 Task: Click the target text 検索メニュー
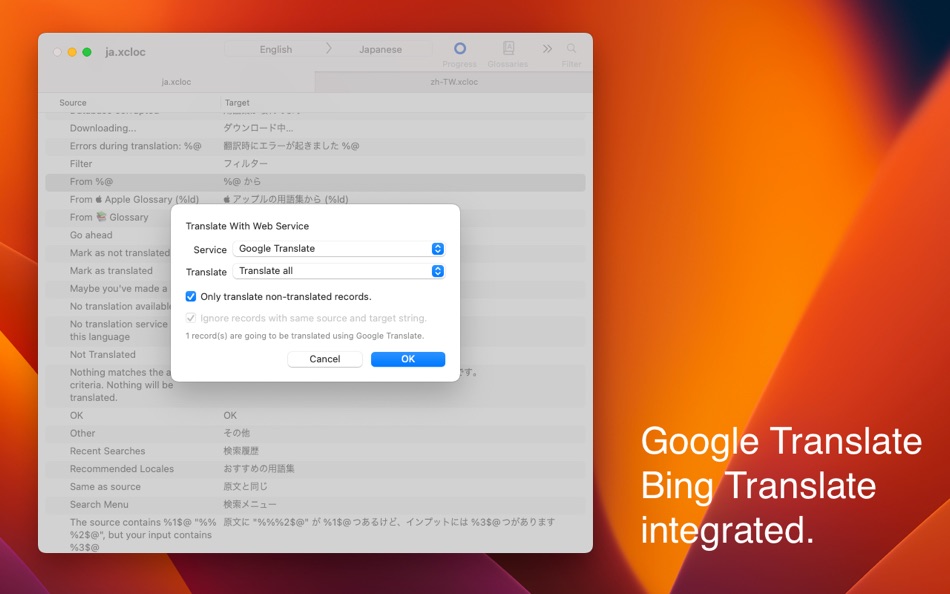[x=250, y=504]
